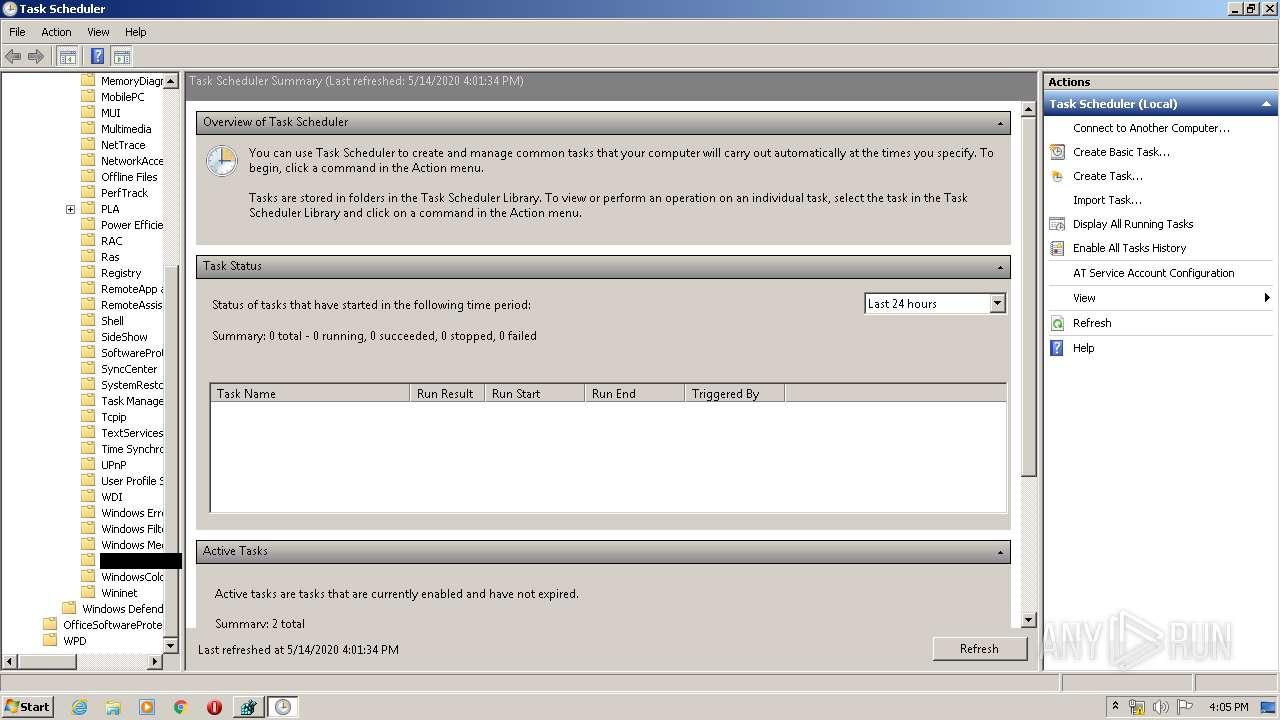This screenshot has height=720, width=1280.
Task: Click the Forward arrow in toolbar
Action: click(x=35, y=56)
